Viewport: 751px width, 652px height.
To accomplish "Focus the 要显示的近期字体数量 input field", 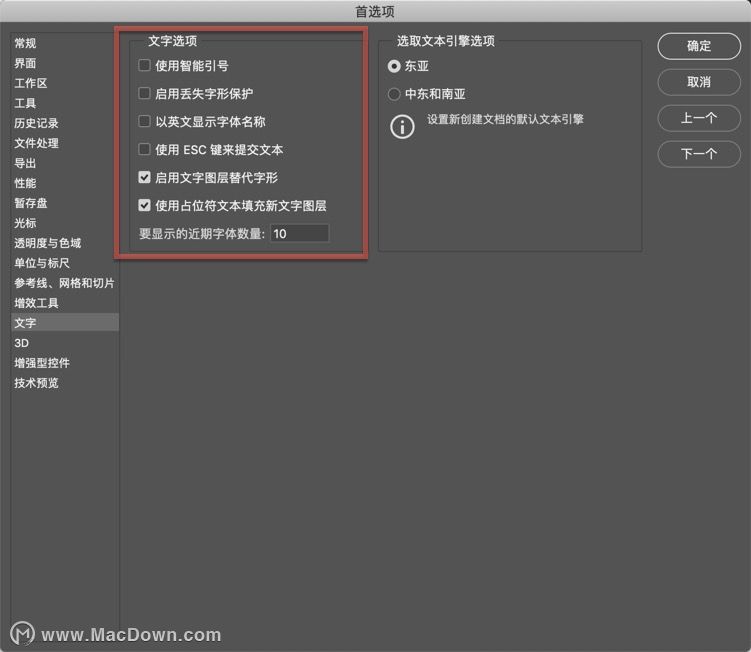I will point(300,233).
